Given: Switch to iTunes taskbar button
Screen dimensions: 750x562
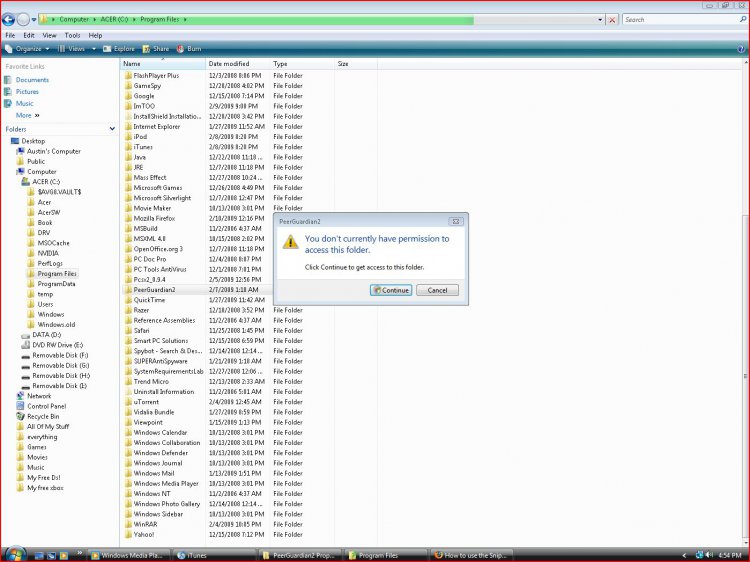Looking at the screenshot, I should click(212, 555).
